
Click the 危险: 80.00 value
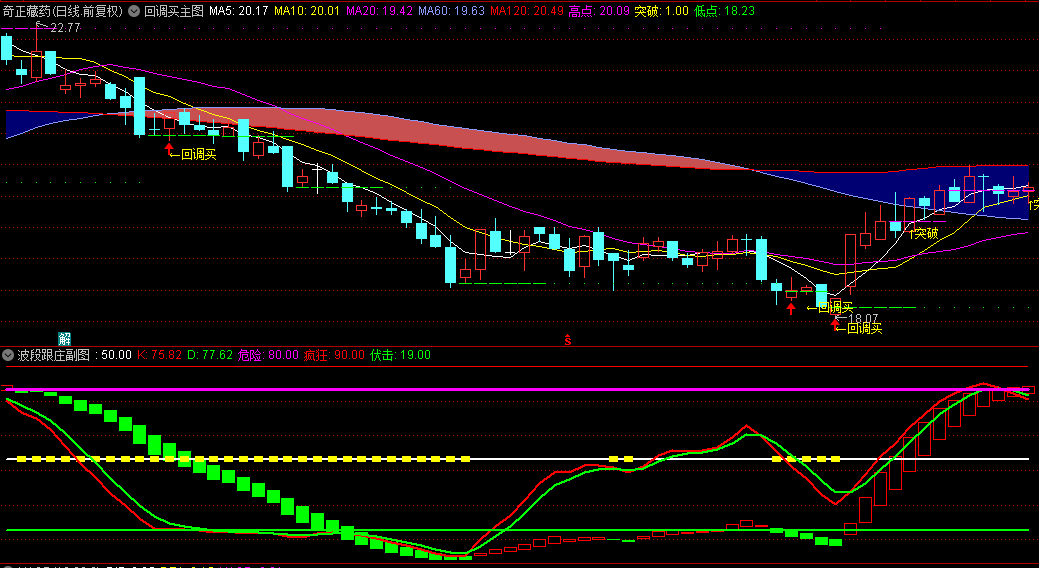click(268, 355)
